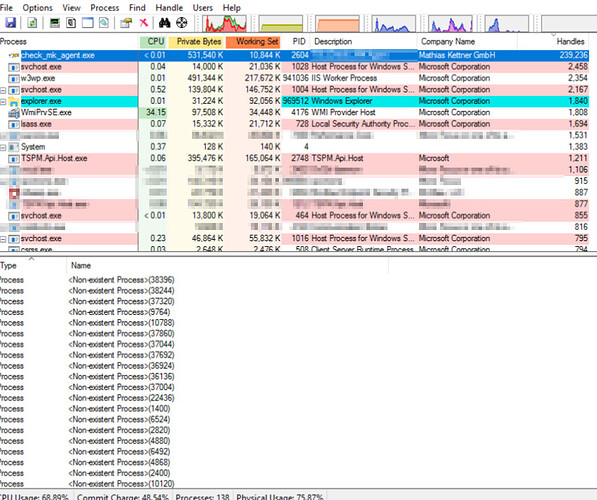The image size is (597, 500).
Task: Click the icon beside svchost.exe PID 464
Action: tap(14, 216)
